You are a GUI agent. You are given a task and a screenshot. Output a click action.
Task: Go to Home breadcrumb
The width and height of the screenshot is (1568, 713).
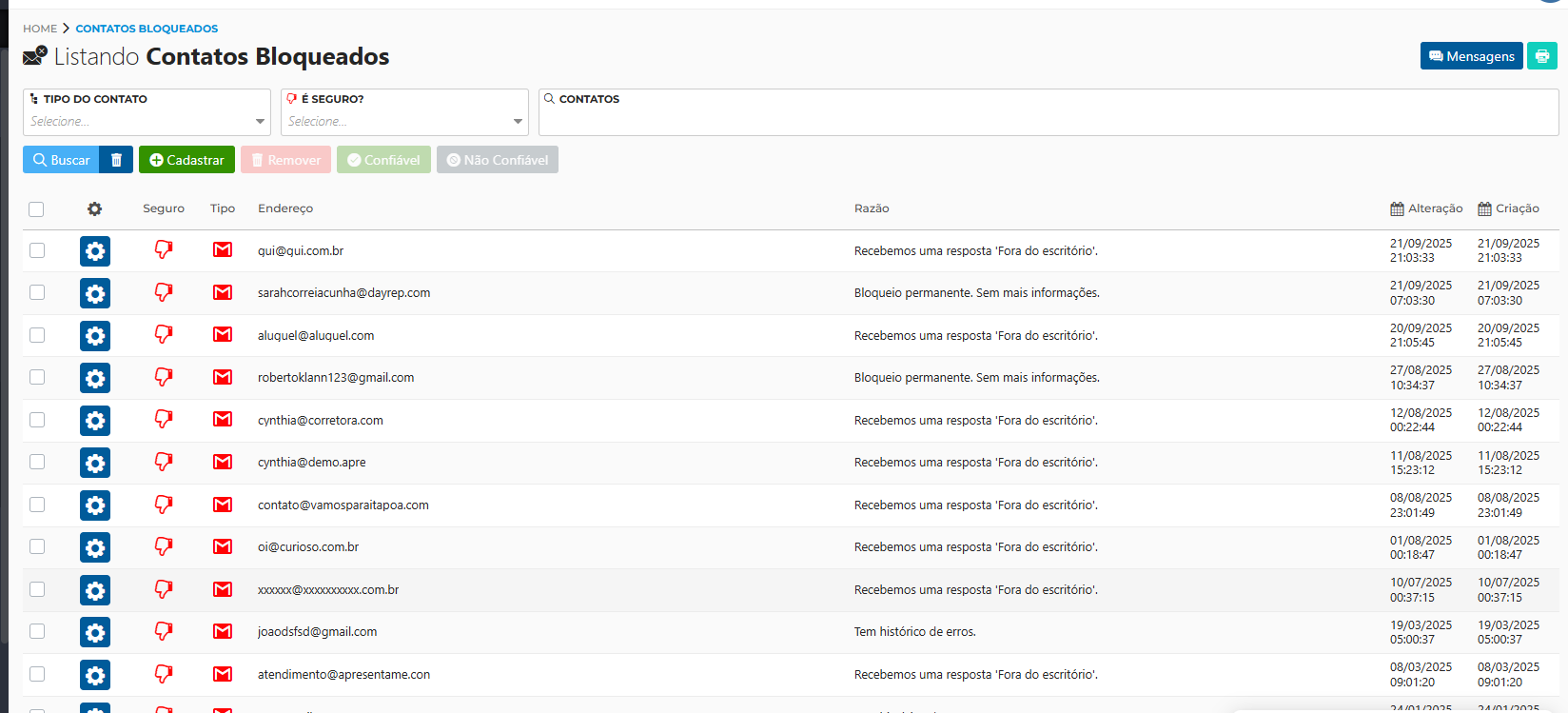pos(40,29)
